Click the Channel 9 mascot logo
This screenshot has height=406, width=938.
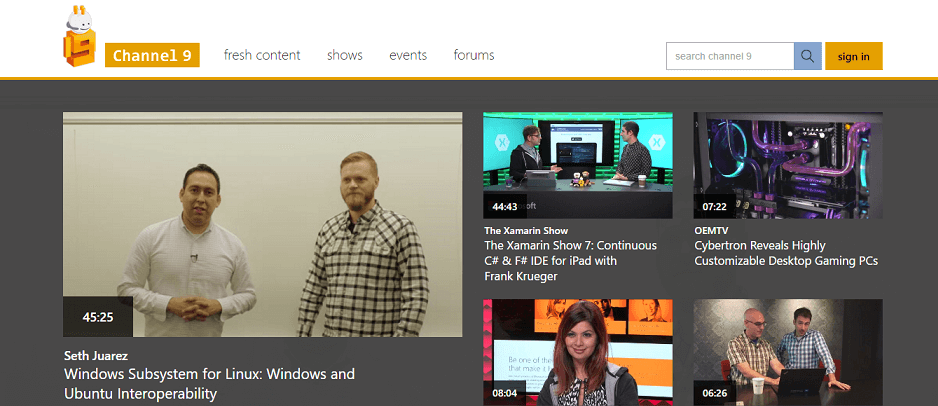pos(81,36)
